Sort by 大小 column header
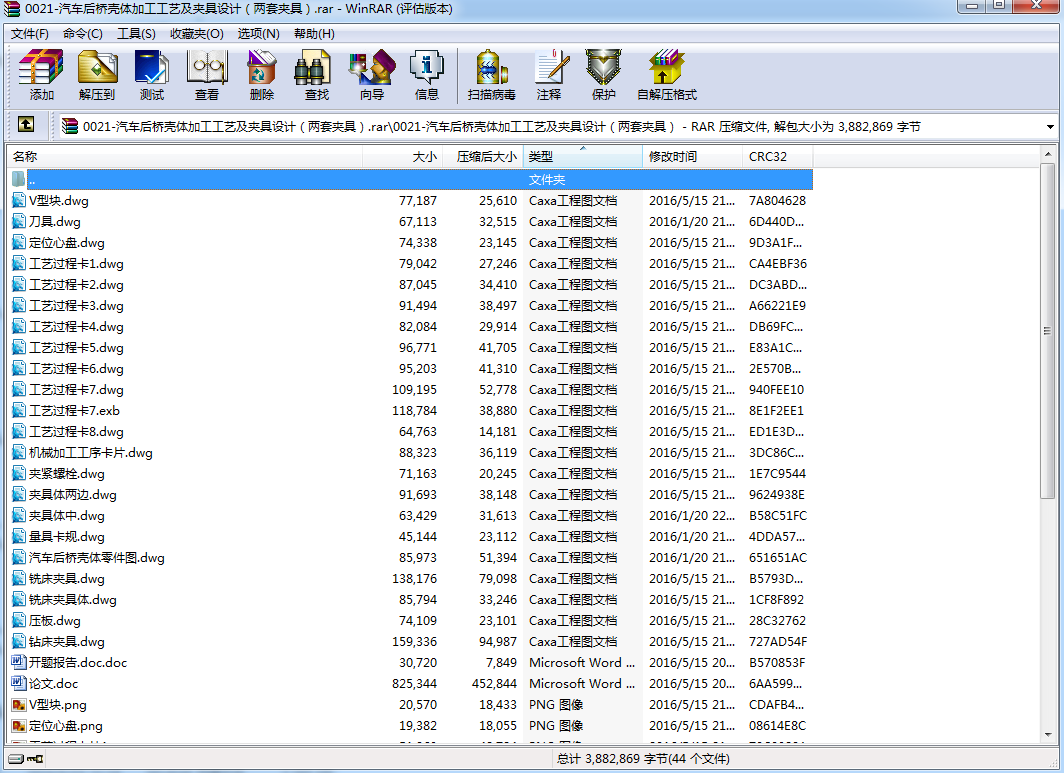 [403, 157]
